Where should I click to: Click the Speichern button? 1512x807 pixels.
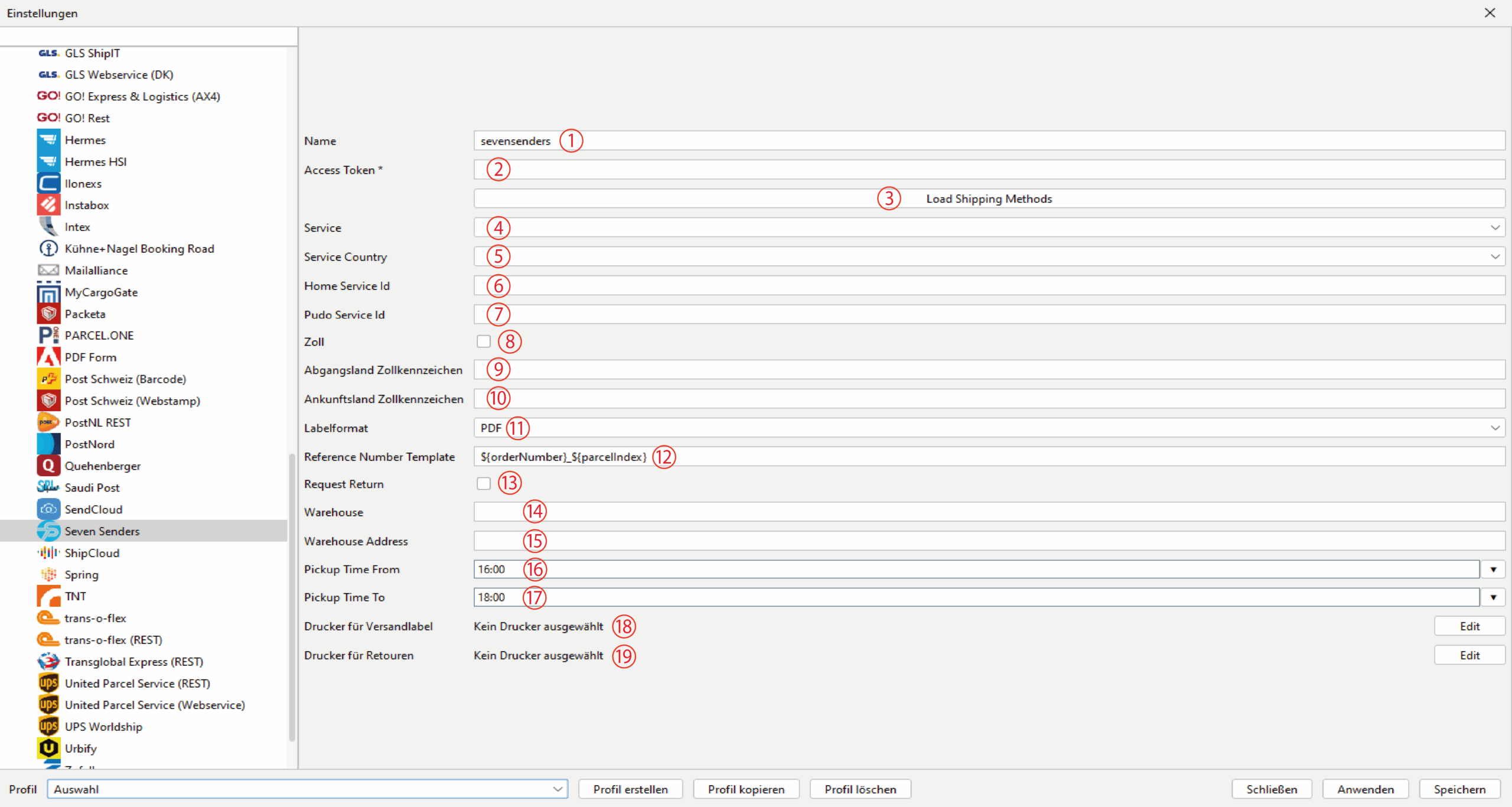tap(1459, 789)
